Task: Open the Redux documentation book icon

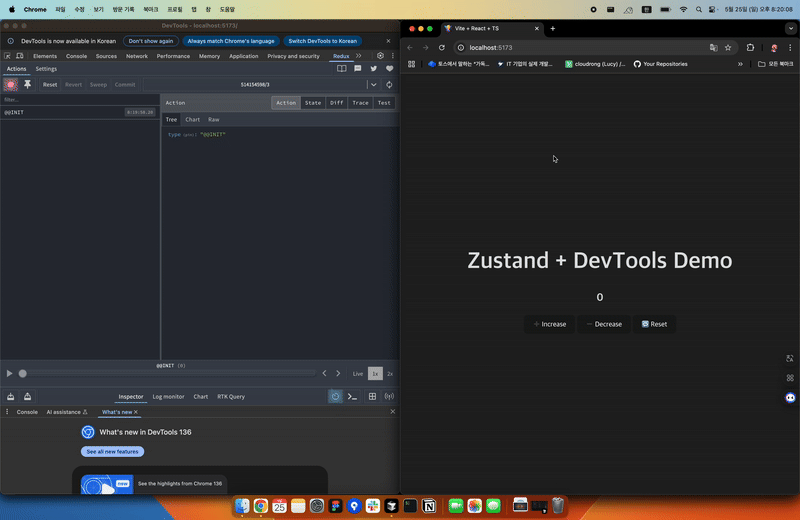Action: [x=342, y=68]
